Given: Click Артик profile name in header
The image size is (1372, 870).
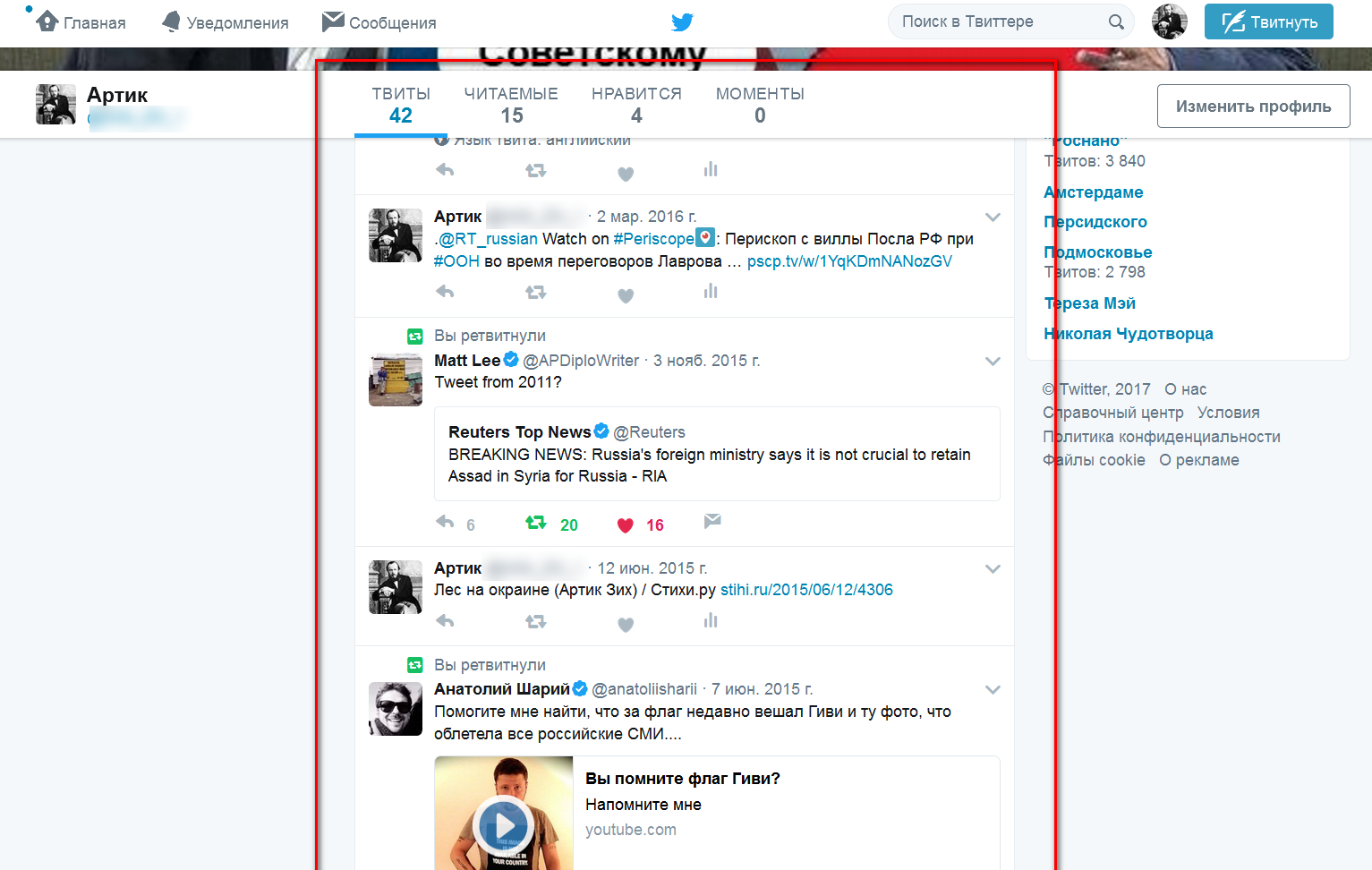Looking at the screenshot, I should tap(117, 95).
